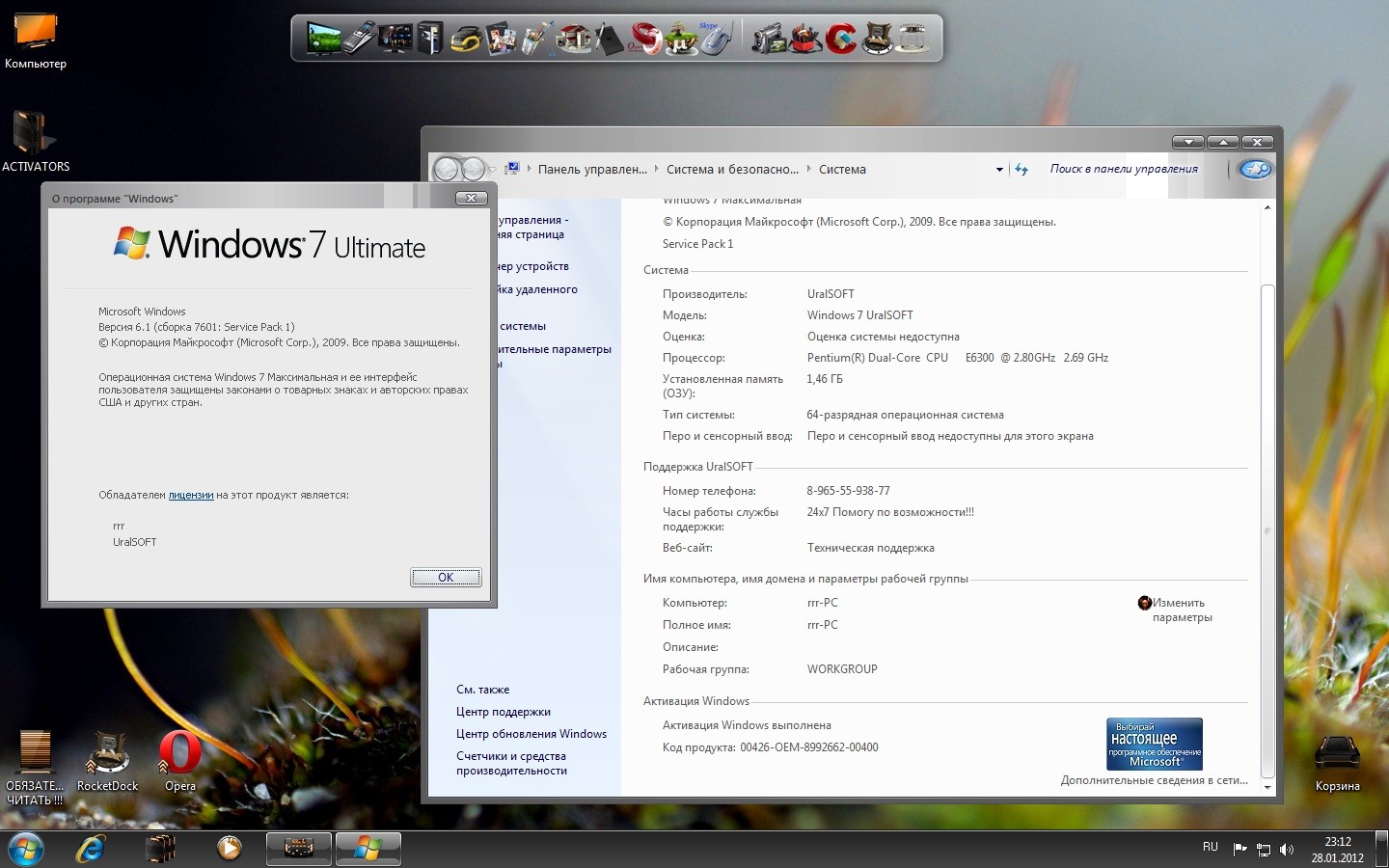Click the Система и безопасность breadcrumb
The height and width of the screenshot is (868, 1389).
click(732, 169)
